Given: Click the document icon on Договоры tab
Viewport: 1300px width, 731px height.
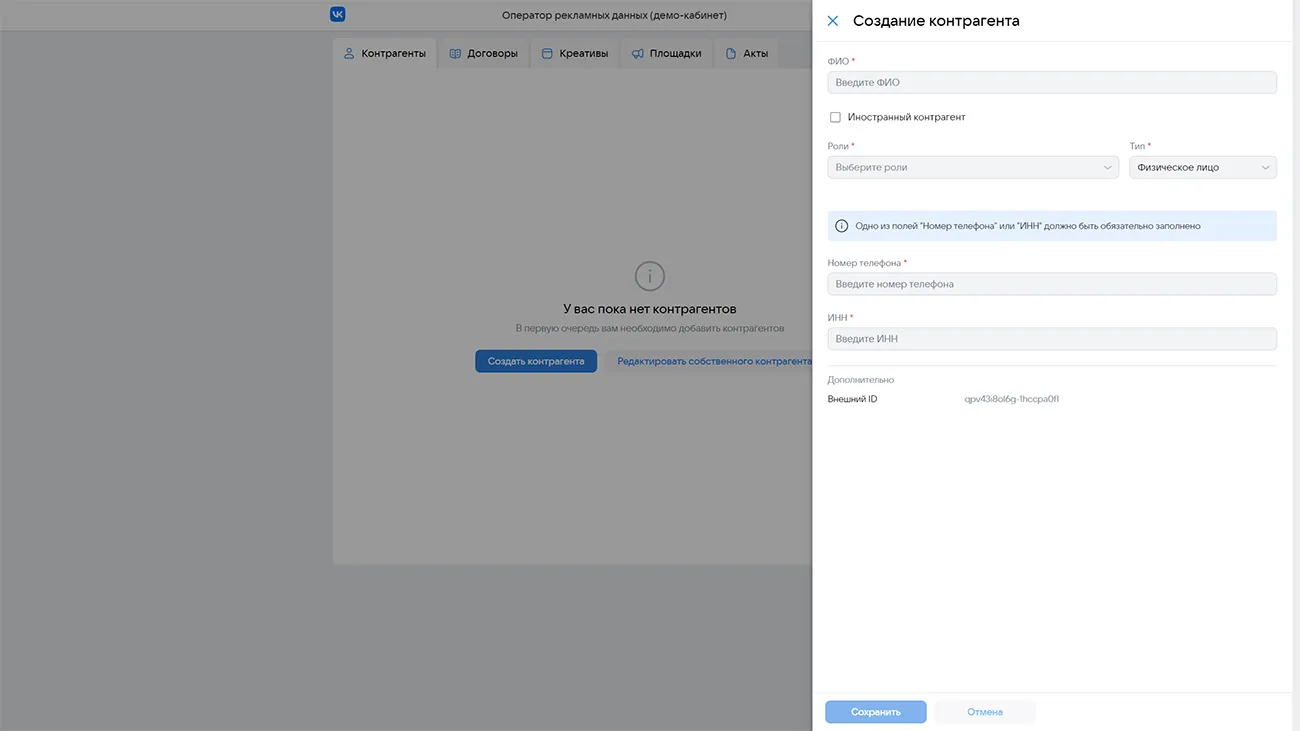Looking at the screenshot, I should tap(455, 54).
